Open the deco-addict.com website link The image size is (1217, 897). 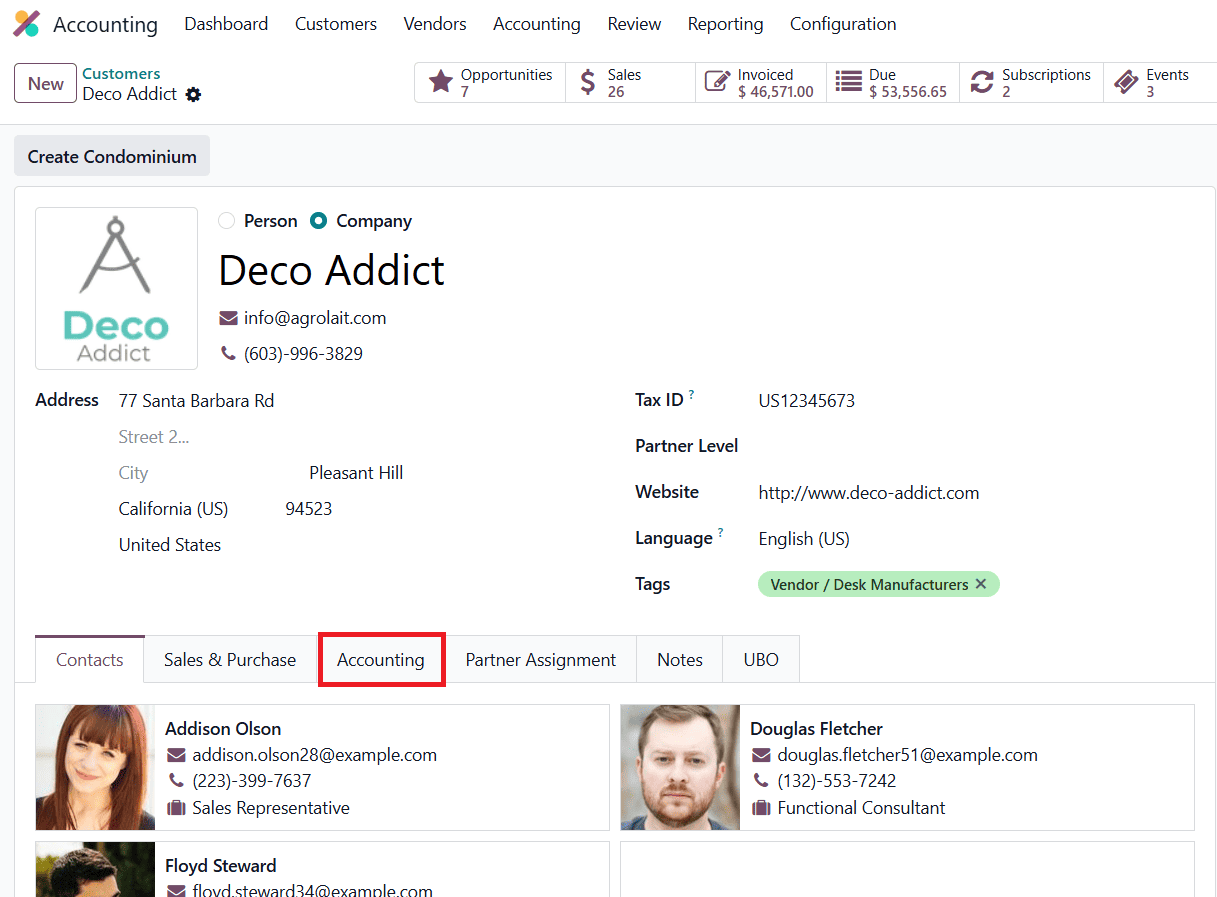(868, 492)
